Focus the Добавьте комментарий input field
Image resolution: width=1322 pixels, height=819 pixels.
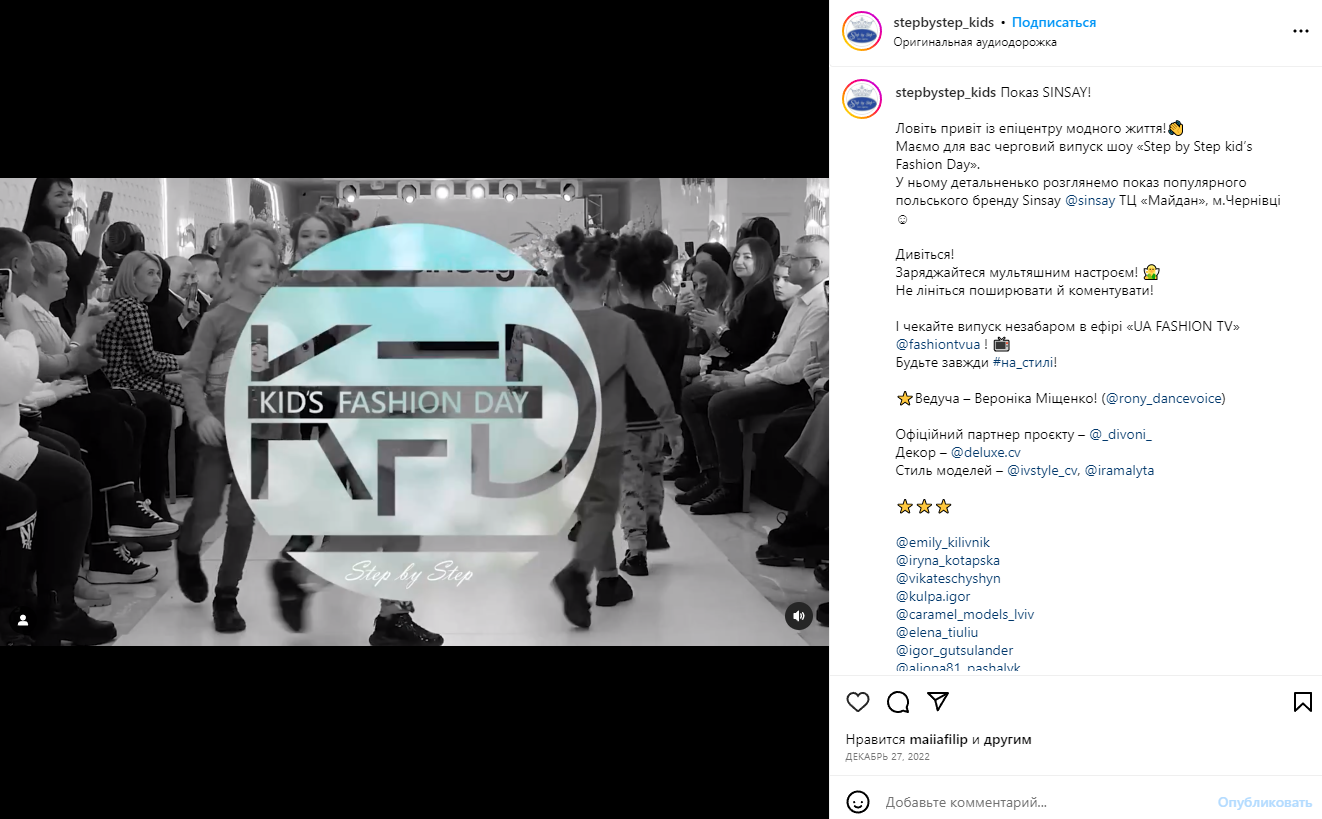1045,802
